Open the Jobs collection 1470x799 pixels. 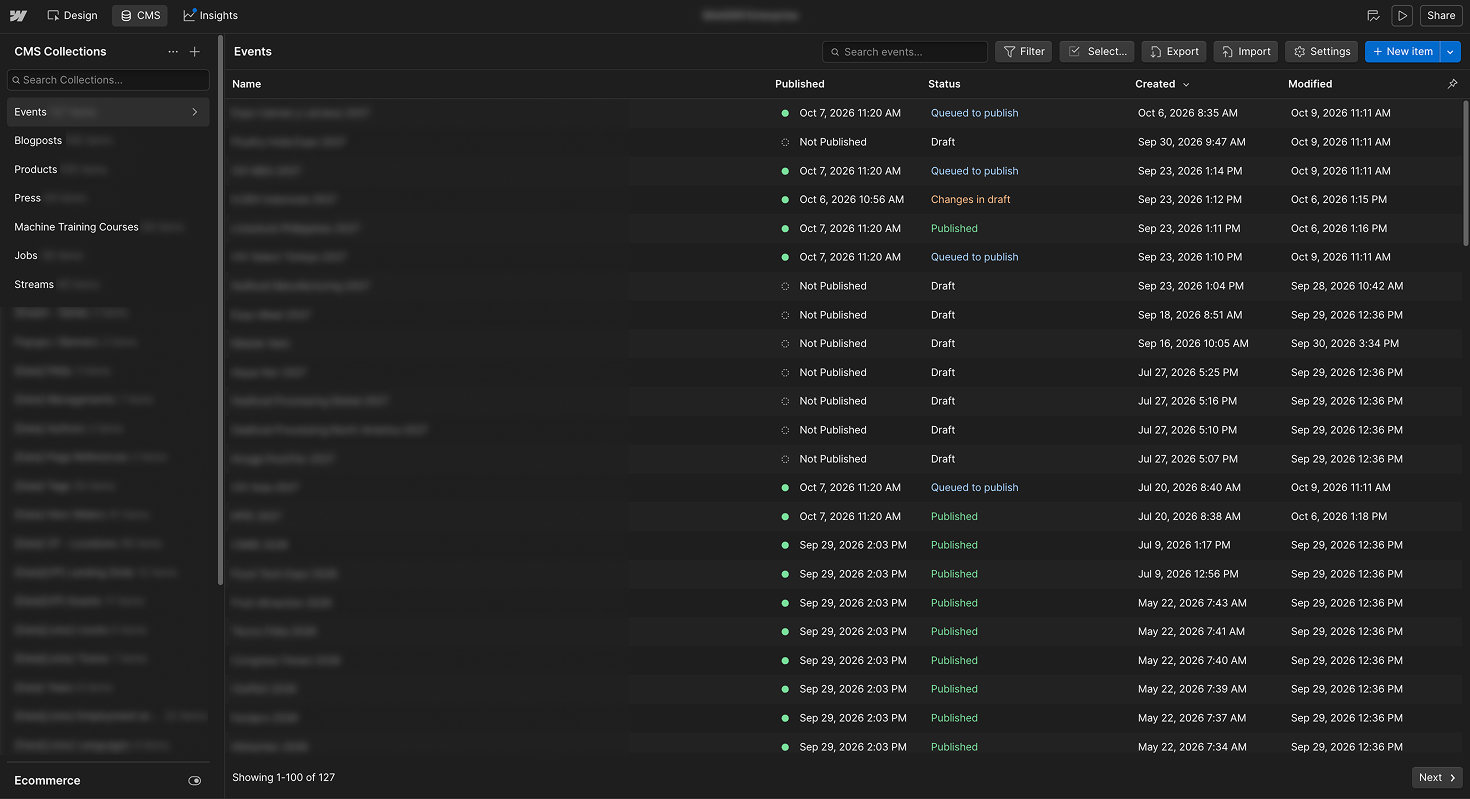tap(108, 256)
